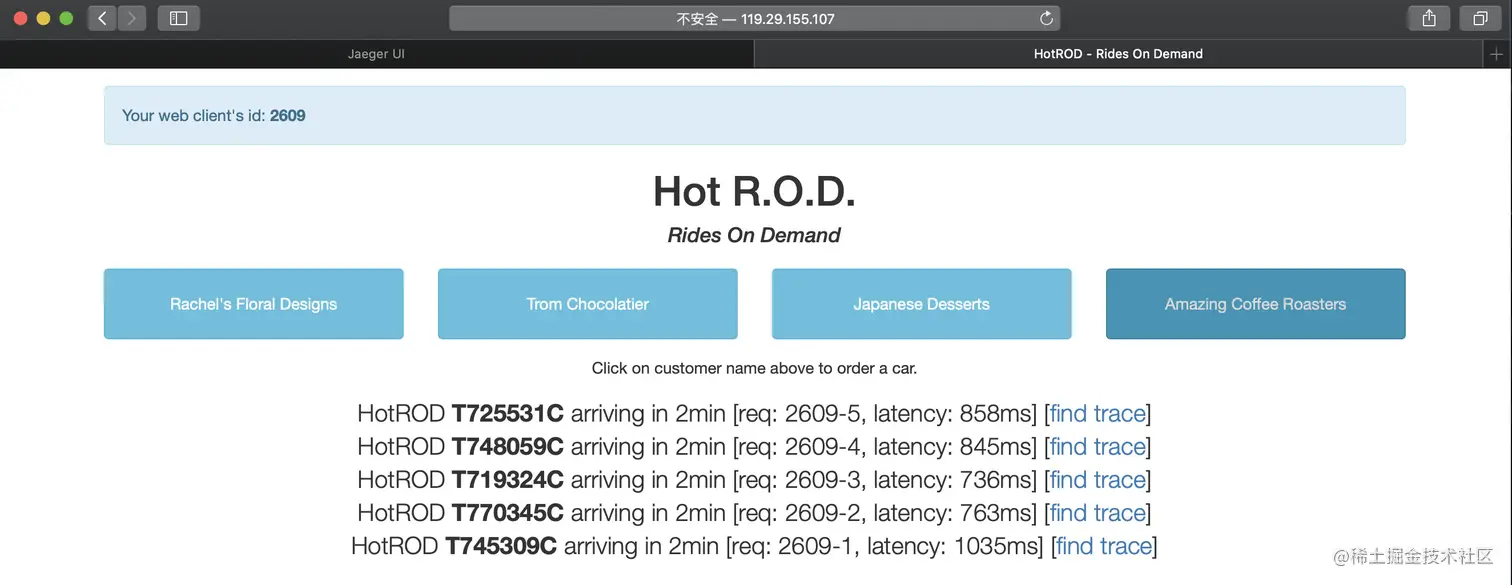Reload the page via the address bar icon
The height and width of the screenshot is (585, 1512).
[x=1046, y=18]
